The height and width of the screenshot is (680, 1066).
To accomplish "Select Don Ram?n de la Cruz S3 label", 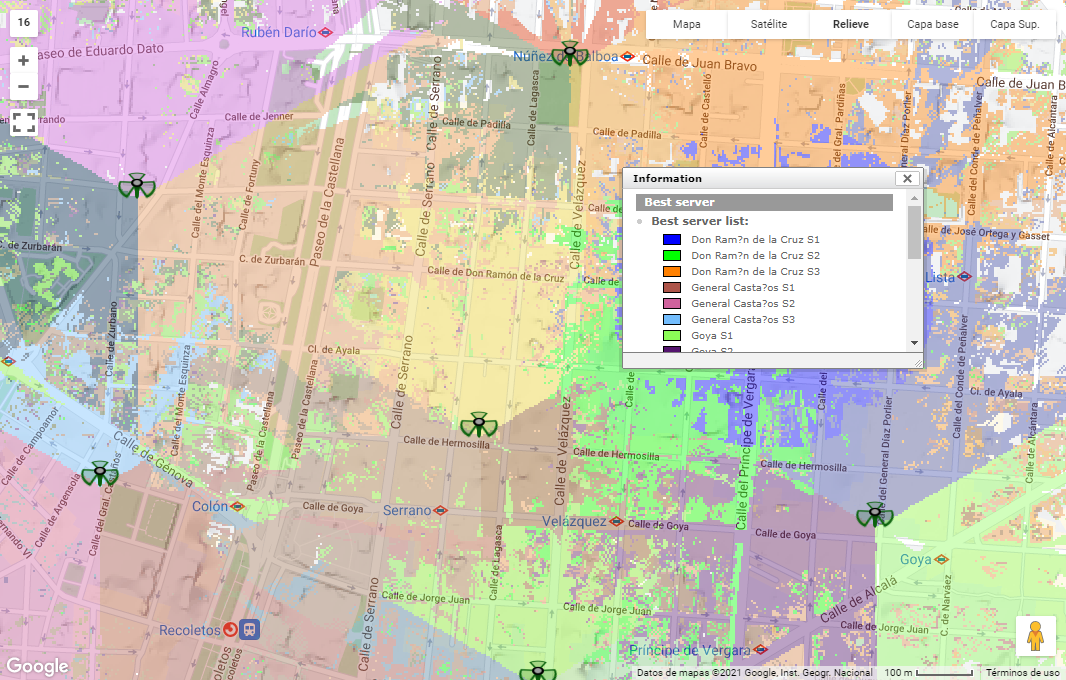I will 755,271.
